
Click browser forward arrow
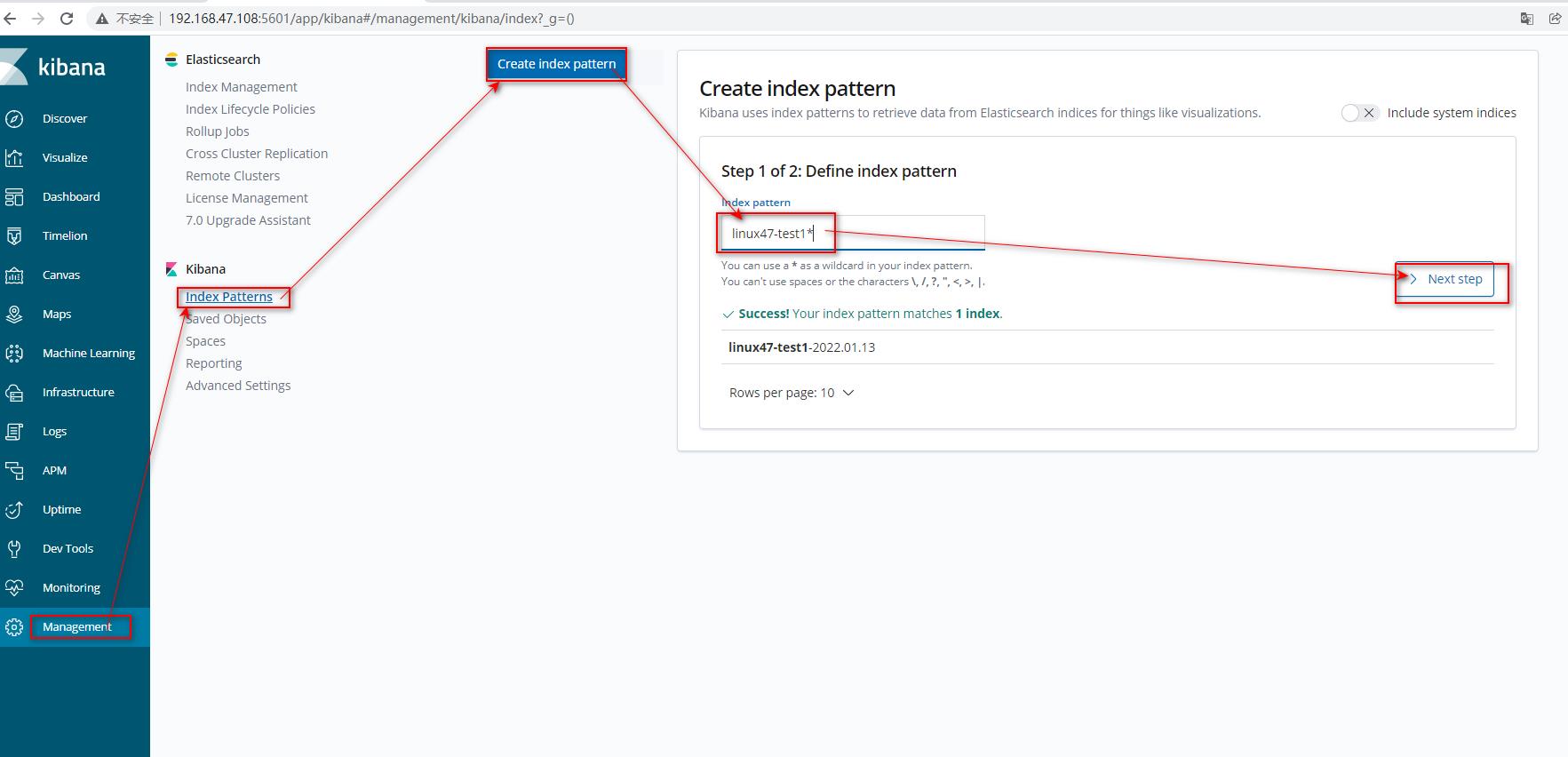(x=38, y=18)
